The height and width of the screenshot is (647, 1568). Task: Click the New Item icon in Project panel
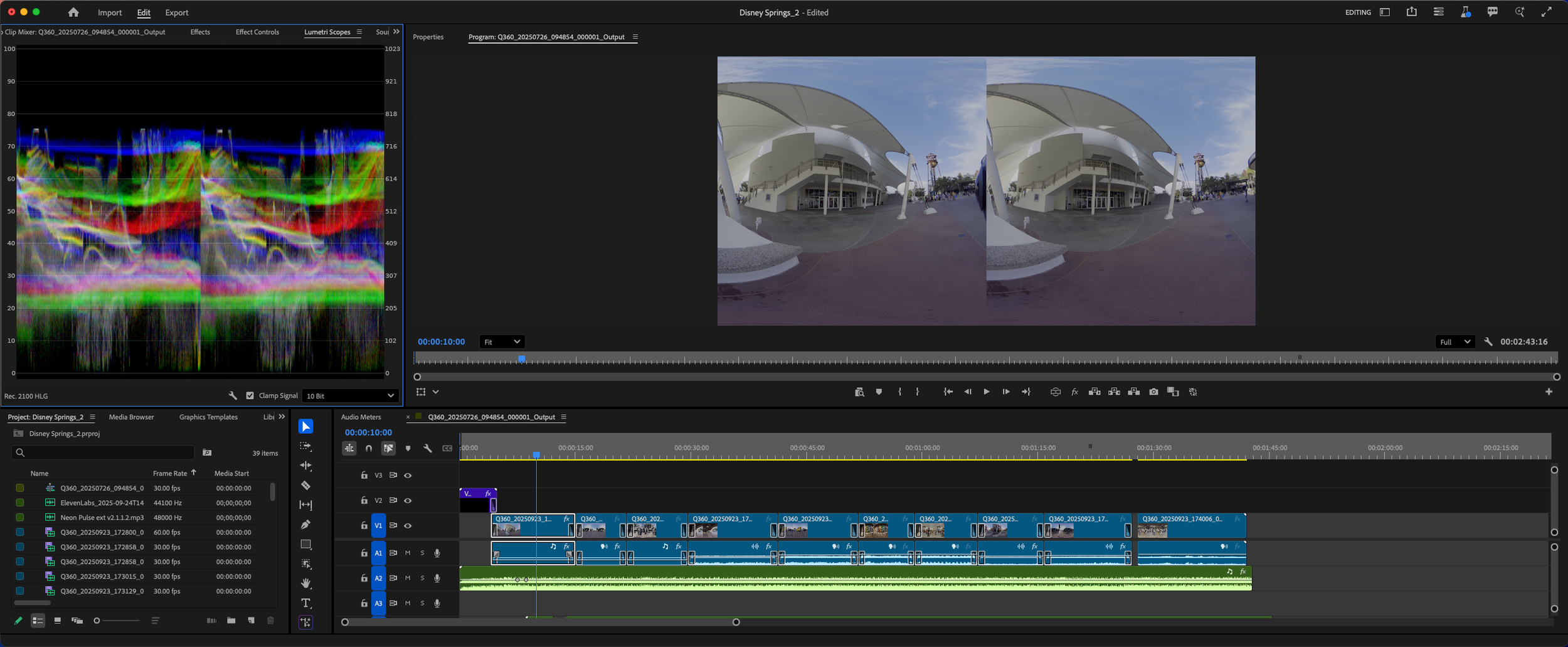point(251,621)
